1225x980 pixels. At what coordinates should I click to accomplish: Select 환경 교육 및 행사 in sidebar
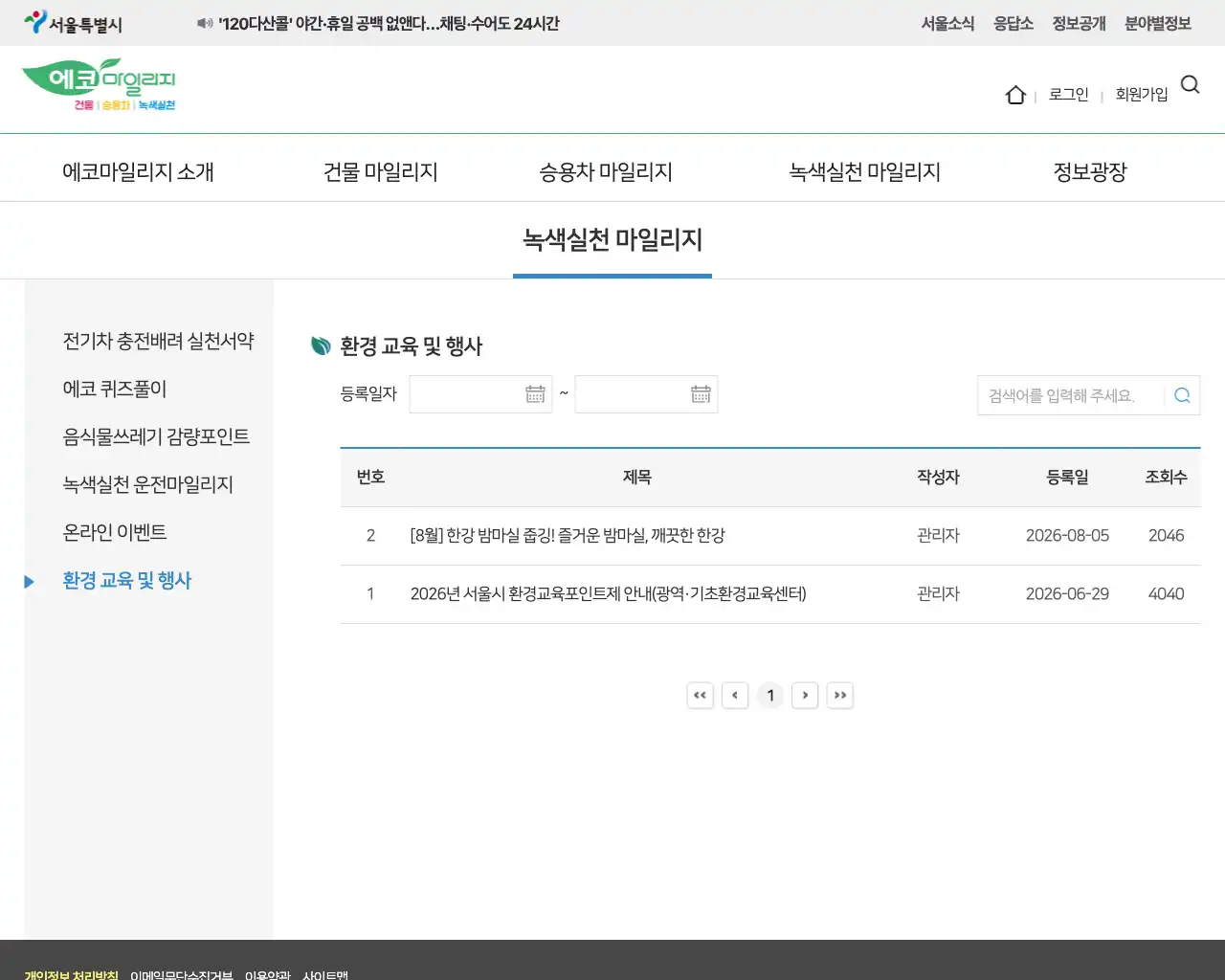(x=127, y=581)
